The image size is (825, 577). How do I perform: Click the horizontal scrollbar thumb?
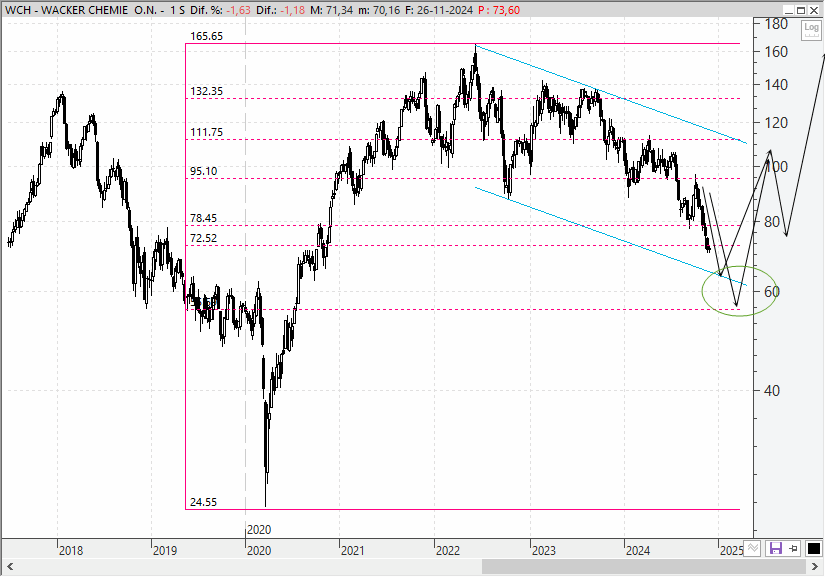[645, 566]
